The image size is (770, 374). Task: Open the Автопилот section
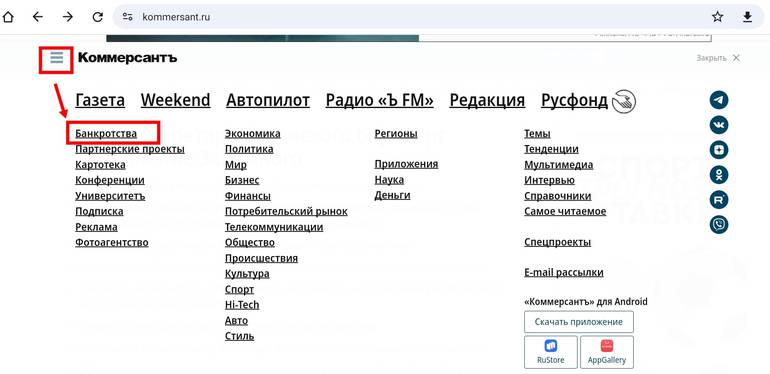point(268,100)
